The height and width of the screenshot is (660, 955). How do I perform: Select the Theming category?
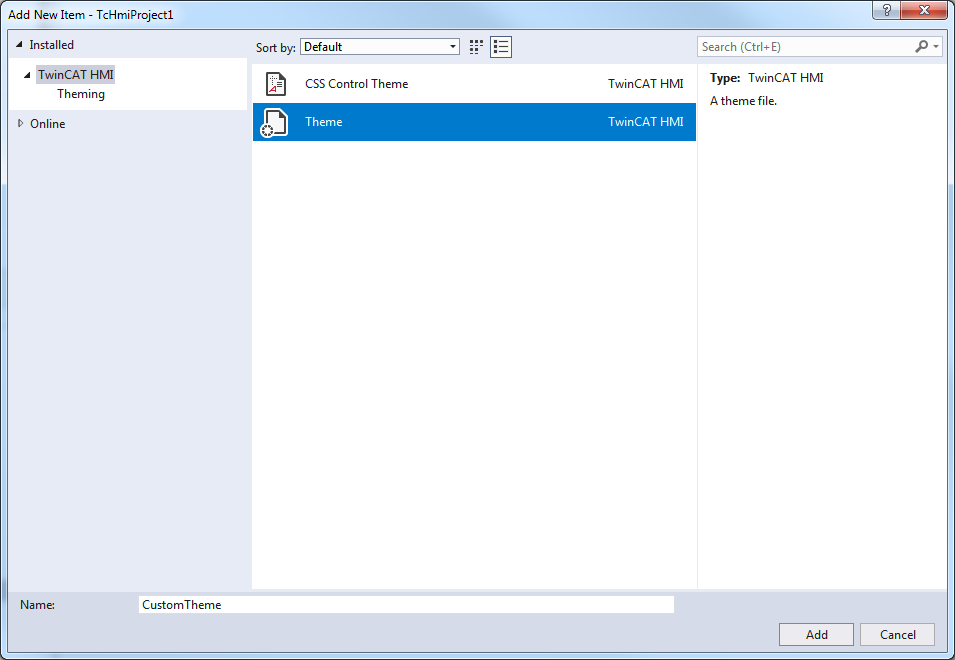pyautogui.click(x=81, y=94)
